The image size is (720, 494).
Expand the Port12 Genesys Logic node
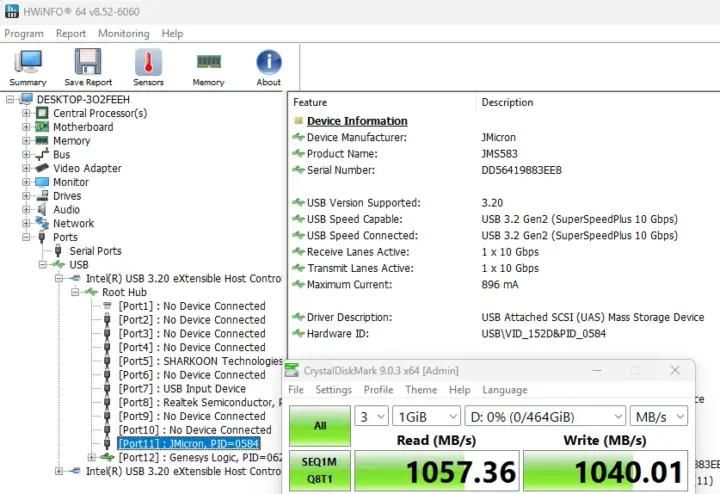coord(91,457)
